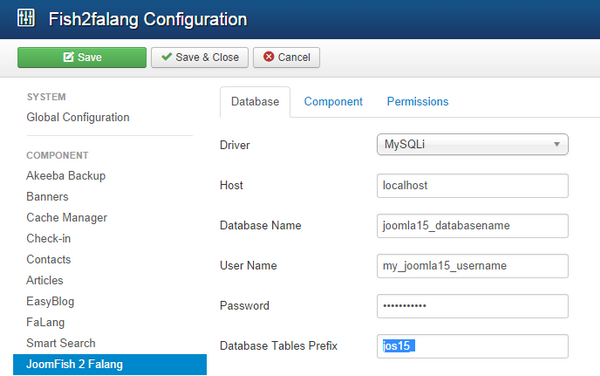600x376 pixels.
Task: Click the Save & Close button
Action: (200, 57)
